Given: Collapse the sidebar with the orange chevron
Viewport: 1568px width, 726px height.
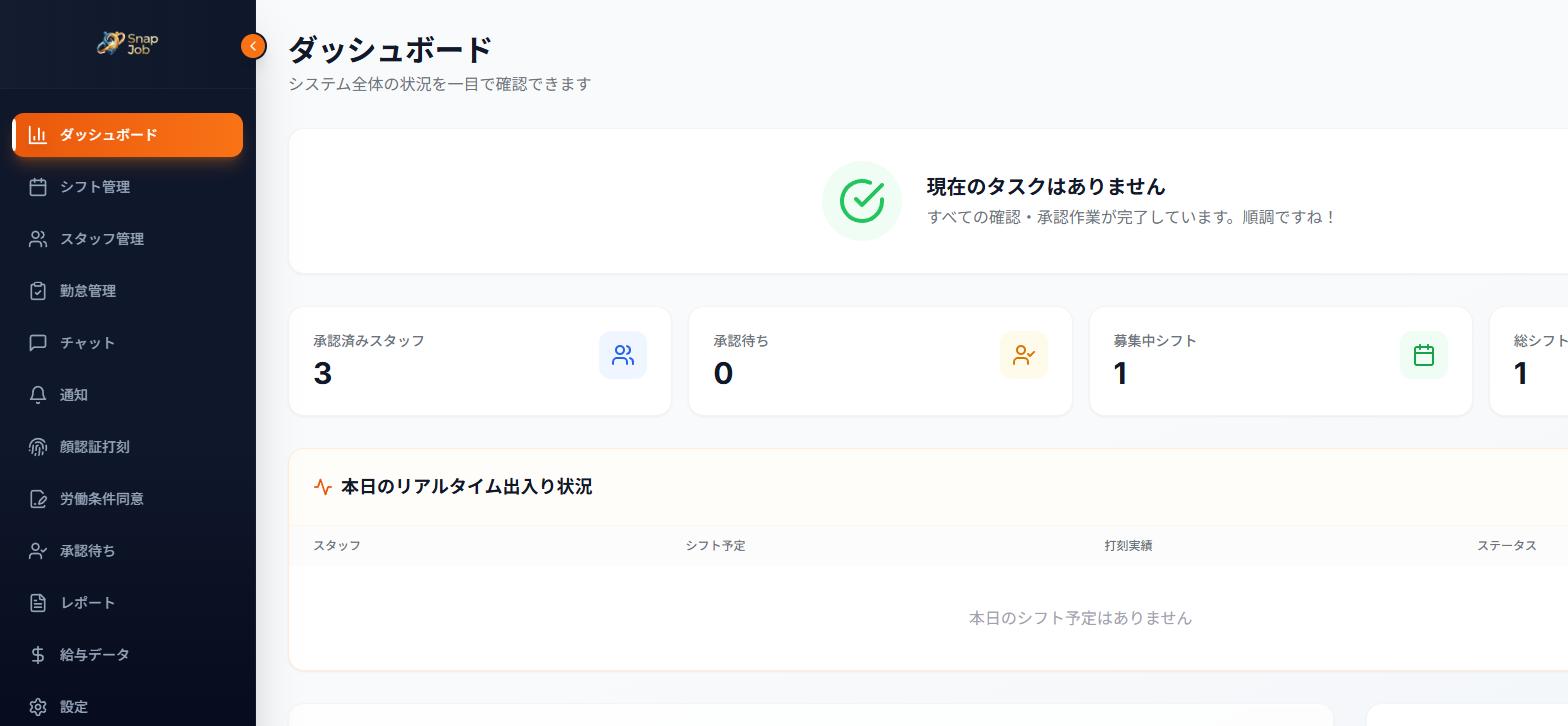Looking at the screenshot, I should (x=253, y=46).
